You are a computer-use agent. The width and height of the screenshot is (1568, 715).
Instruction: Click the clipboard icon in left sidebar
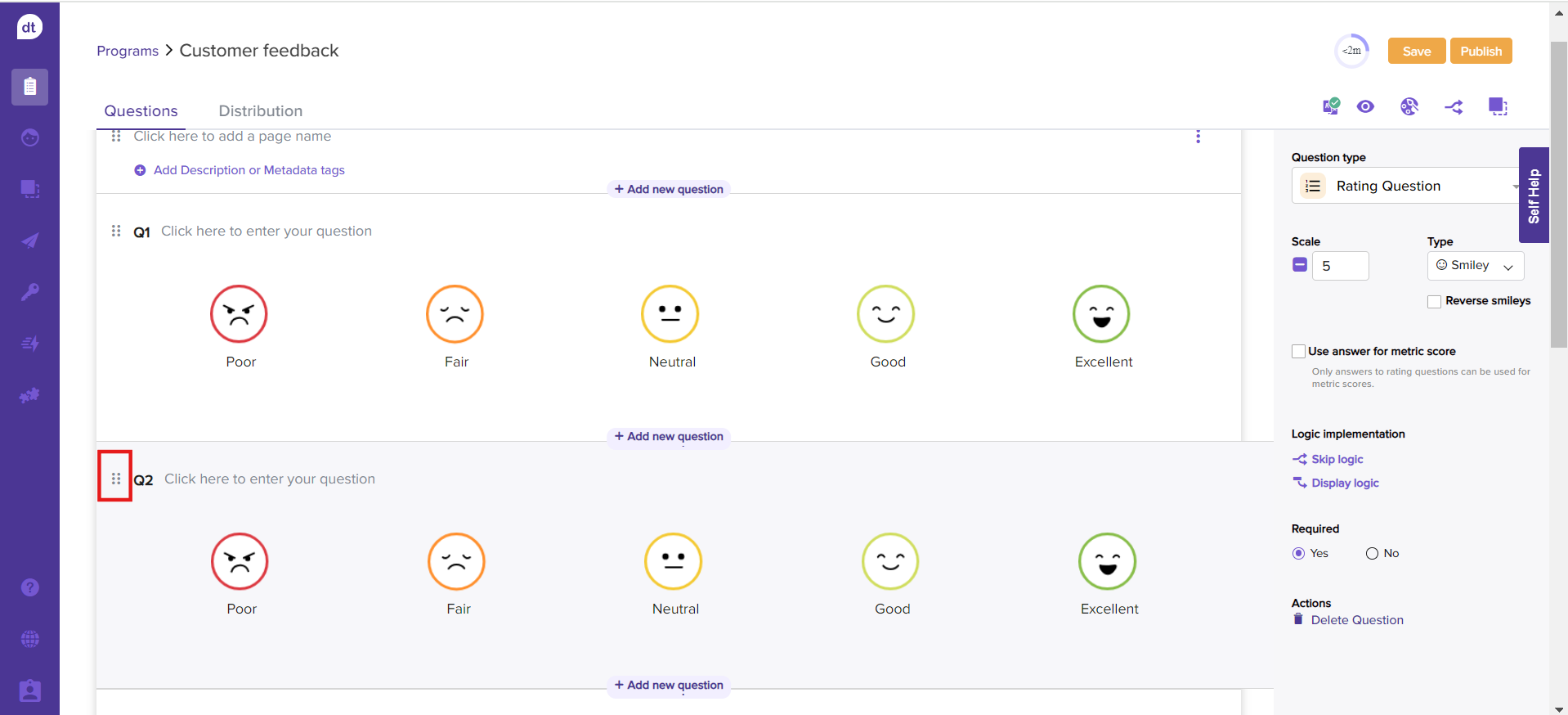pyautogui.click(x=30, y=87)
